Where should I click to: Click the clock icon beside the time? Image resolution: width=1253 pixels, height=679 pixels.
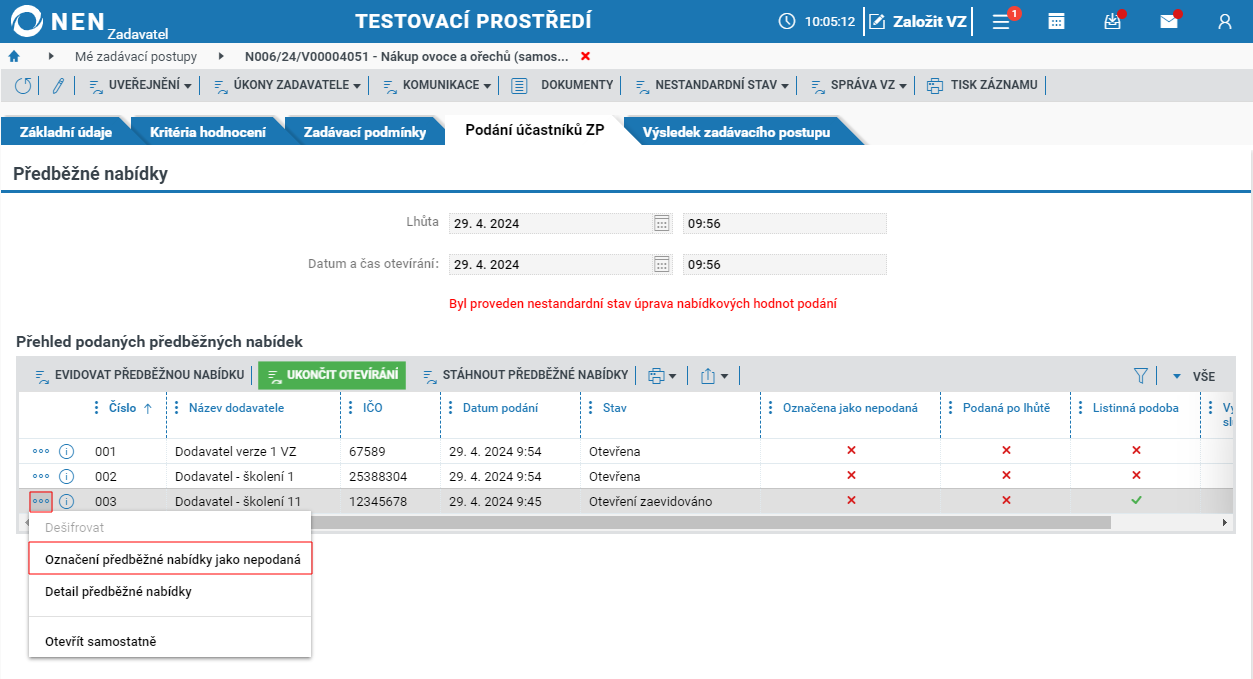pyautogui.click(x=787, y=21)
